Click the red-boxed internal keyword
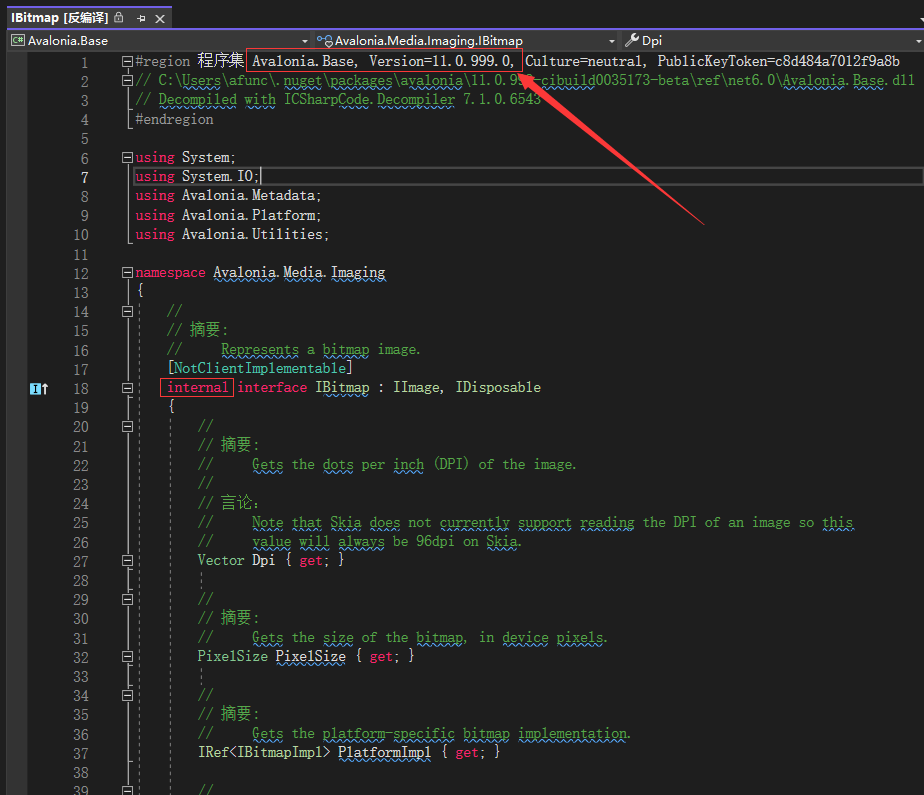Screen dimensions: 924x795 (x=196, y=387)
